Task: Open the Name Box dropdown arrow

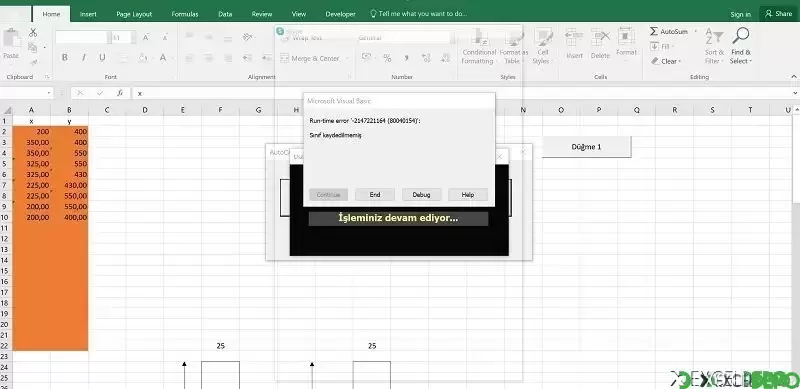Action: 49,93
